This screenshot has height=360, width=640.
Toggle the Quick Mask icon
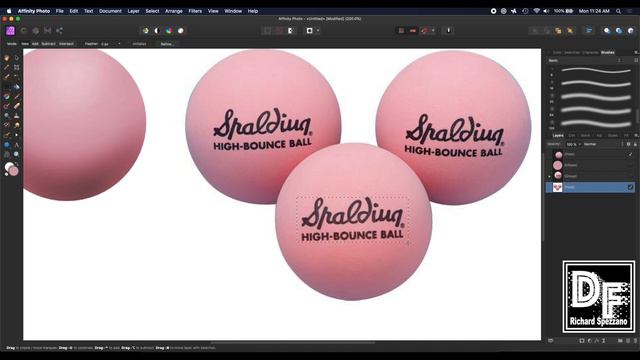309,31
